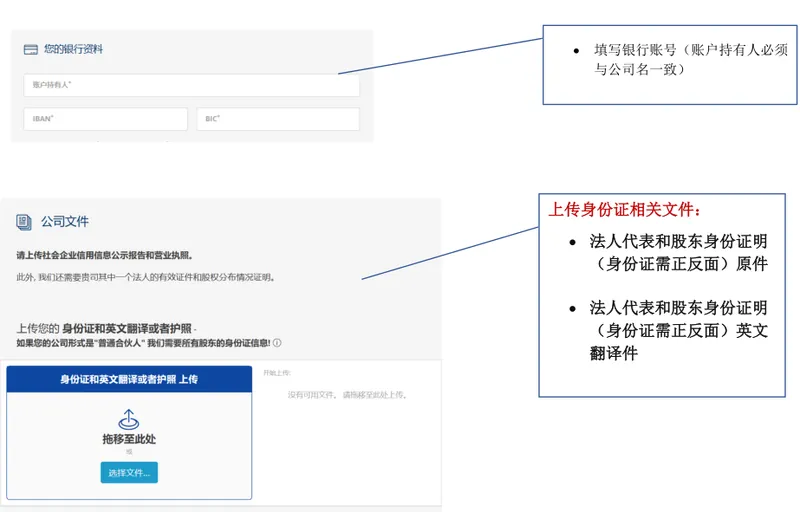Screen dimensions: 800x512
Task: Click the bank card icon beside 您的银行资料
Action: click(x=31, y=49)
